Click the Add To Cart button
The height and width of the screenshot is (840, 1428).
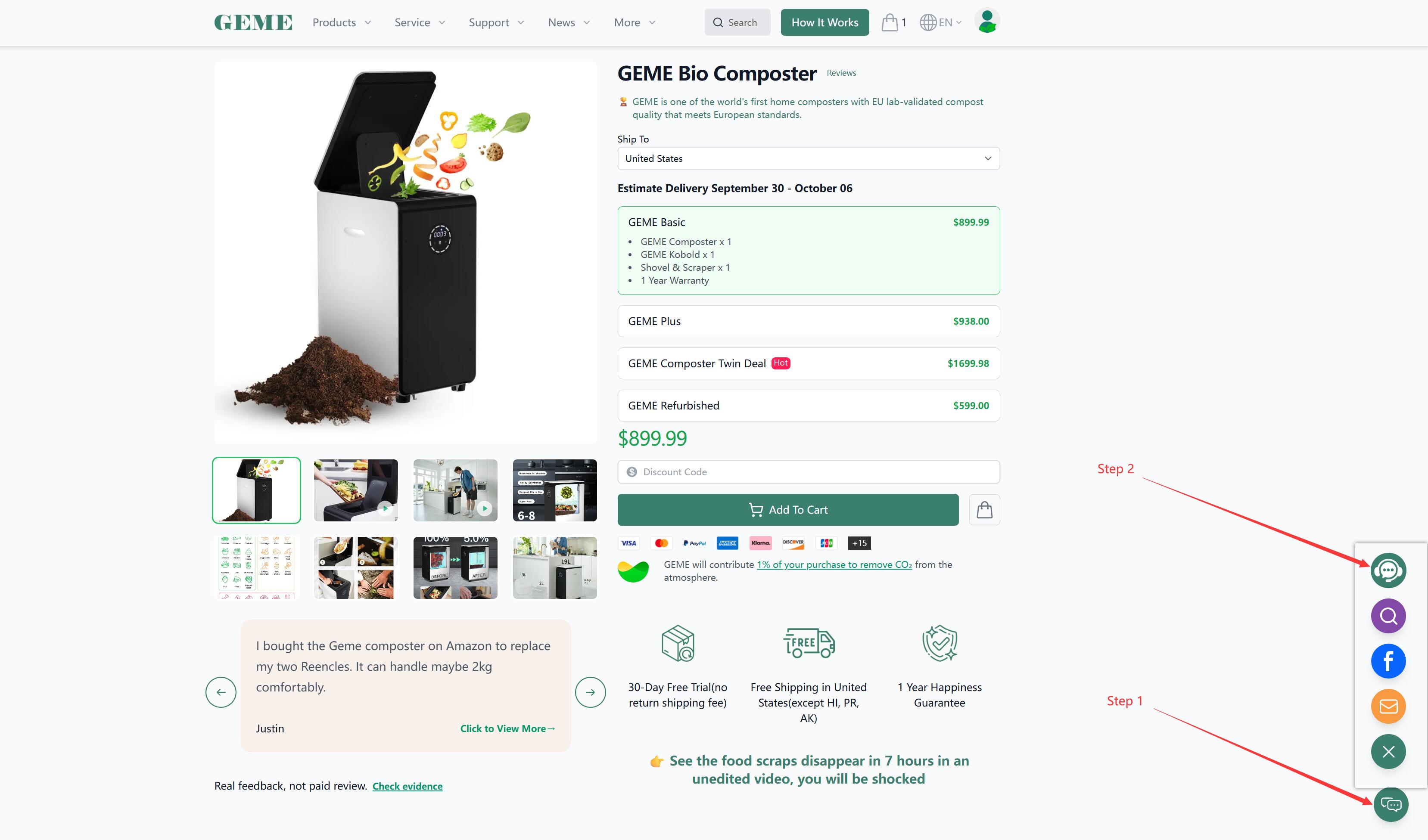[788, 510]
